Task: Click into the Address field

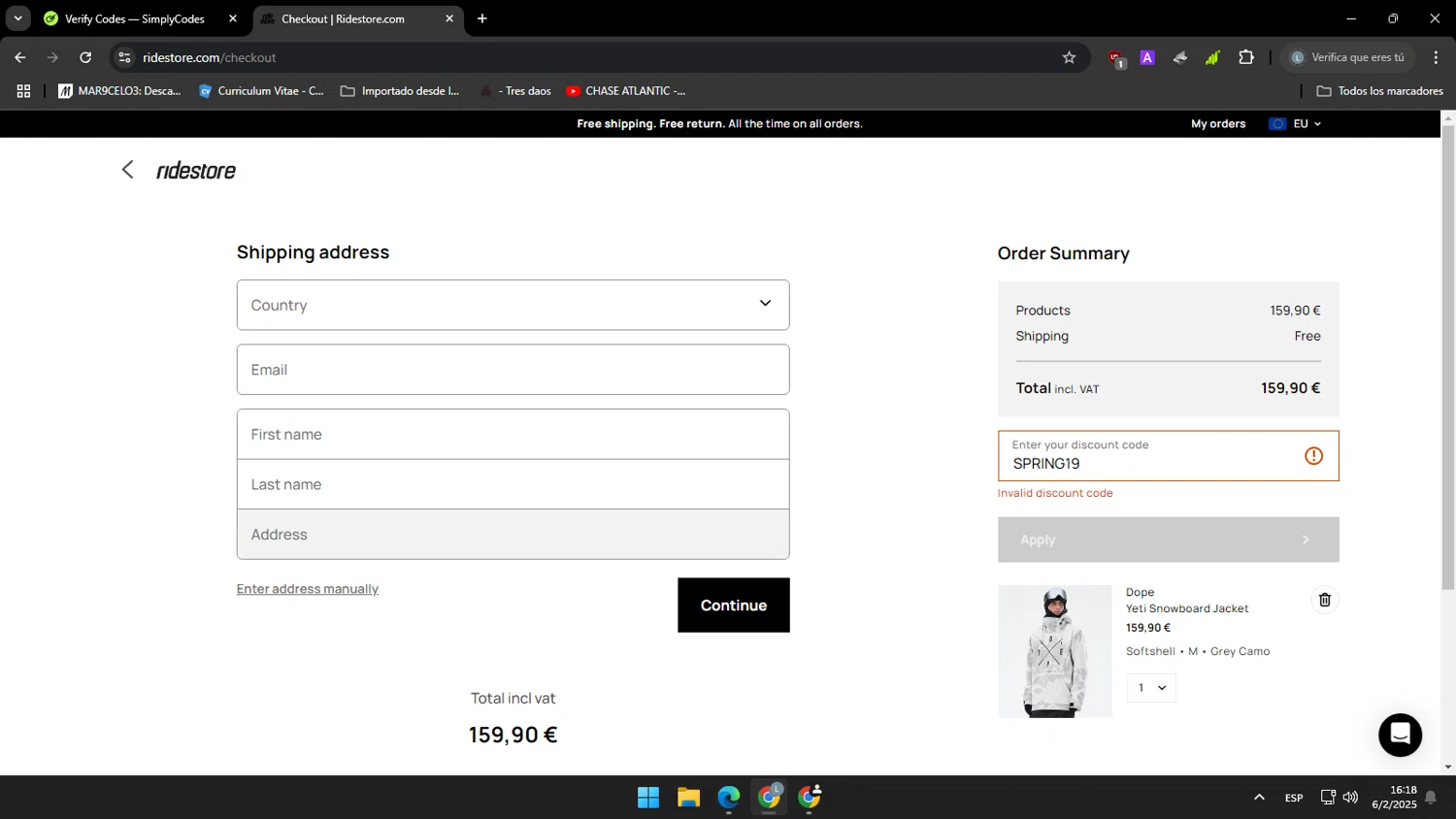Action: [x=513, y=535]
